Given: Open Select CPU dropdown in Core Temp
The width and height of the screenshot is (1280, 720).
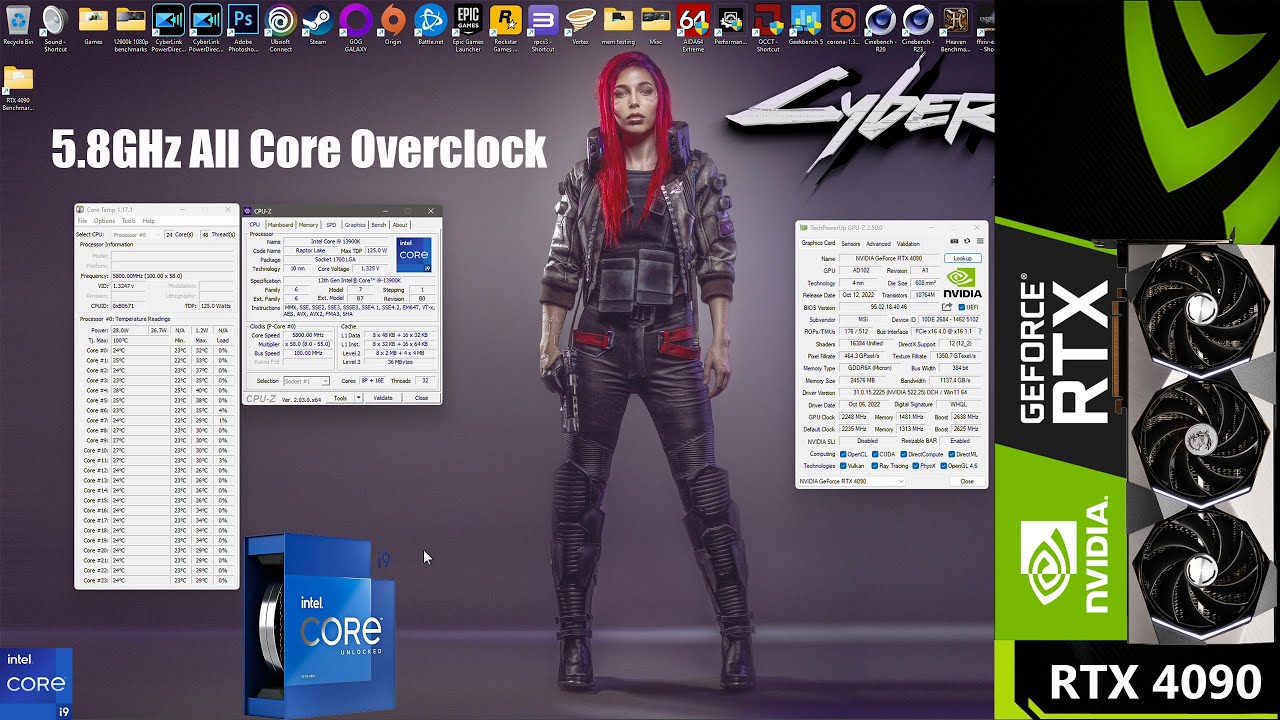Looking at the screenshot, I should coord(136,235).
